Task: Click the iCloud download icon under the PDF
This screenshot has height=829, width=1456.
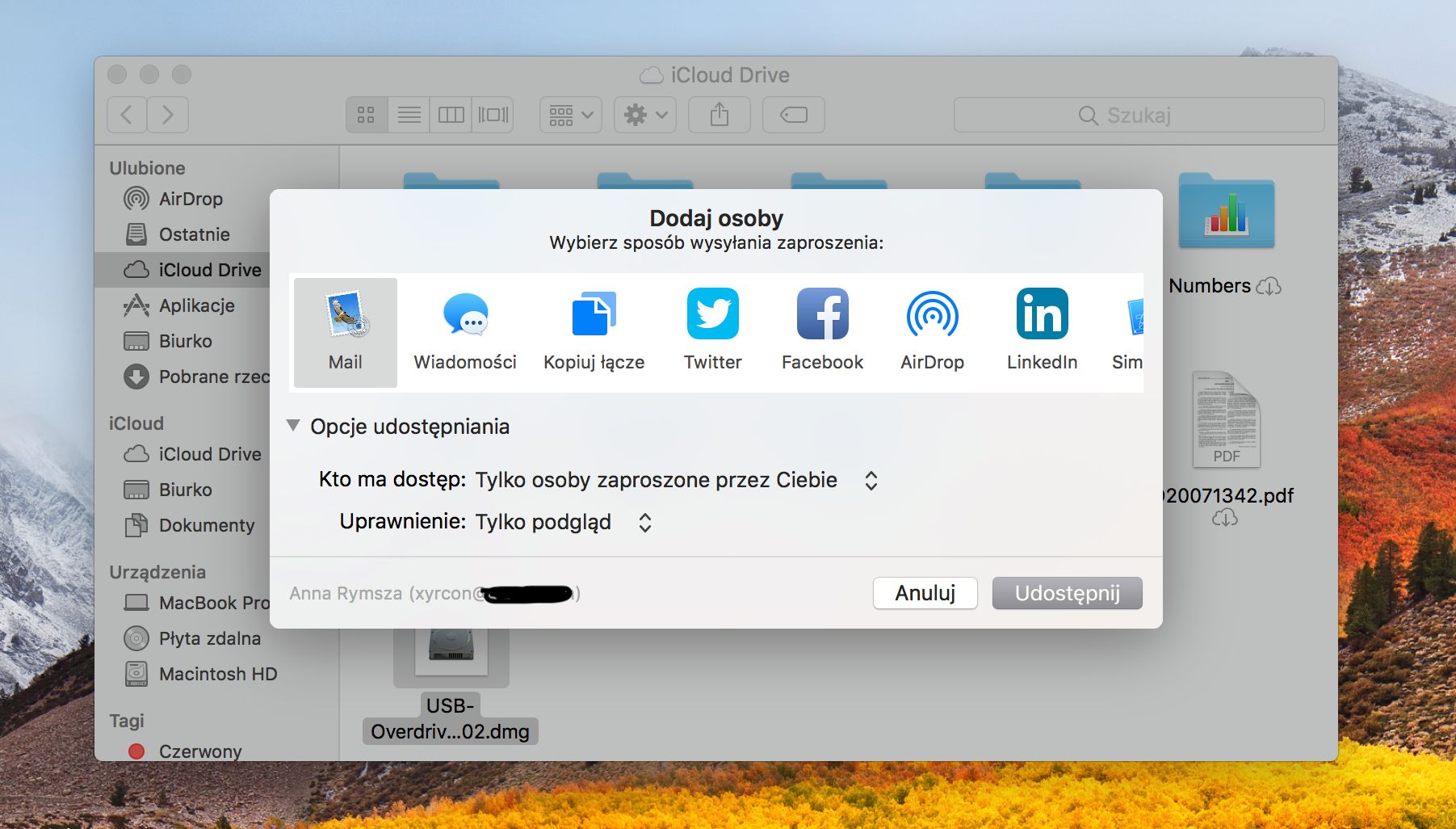Action: pyautogui.click(x=1225, y=518)
